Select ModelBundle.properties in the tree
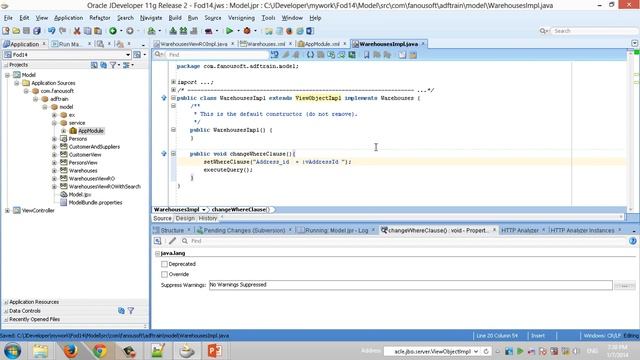The image size is (640, 360). pos(95,203)
